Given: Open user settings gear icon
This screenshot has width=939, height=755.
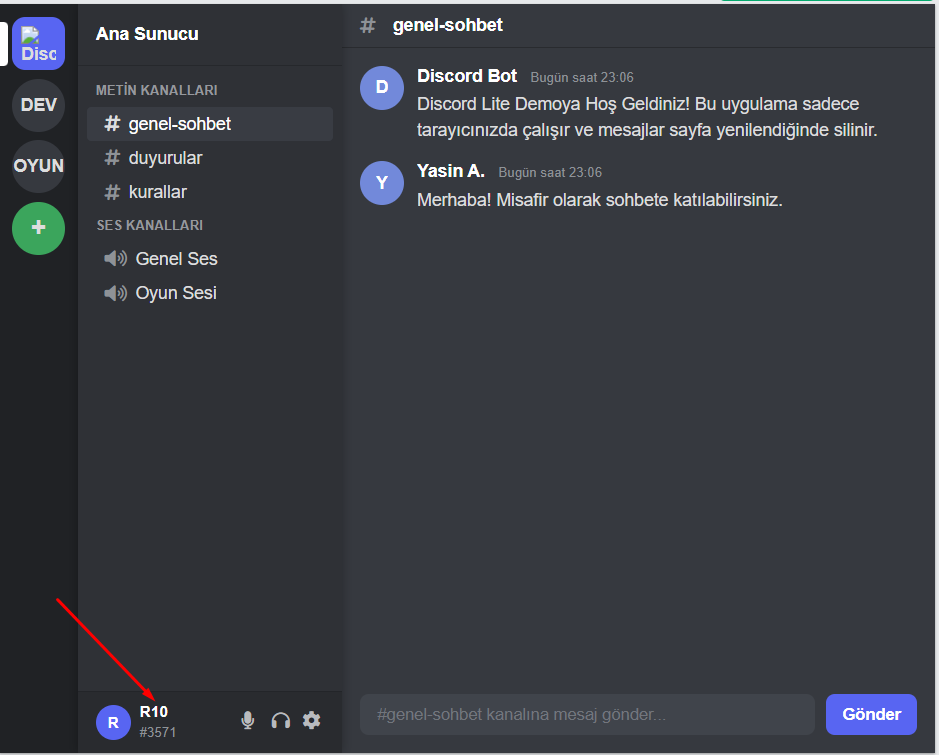Looking at the screenshot, I should [311, 720].
